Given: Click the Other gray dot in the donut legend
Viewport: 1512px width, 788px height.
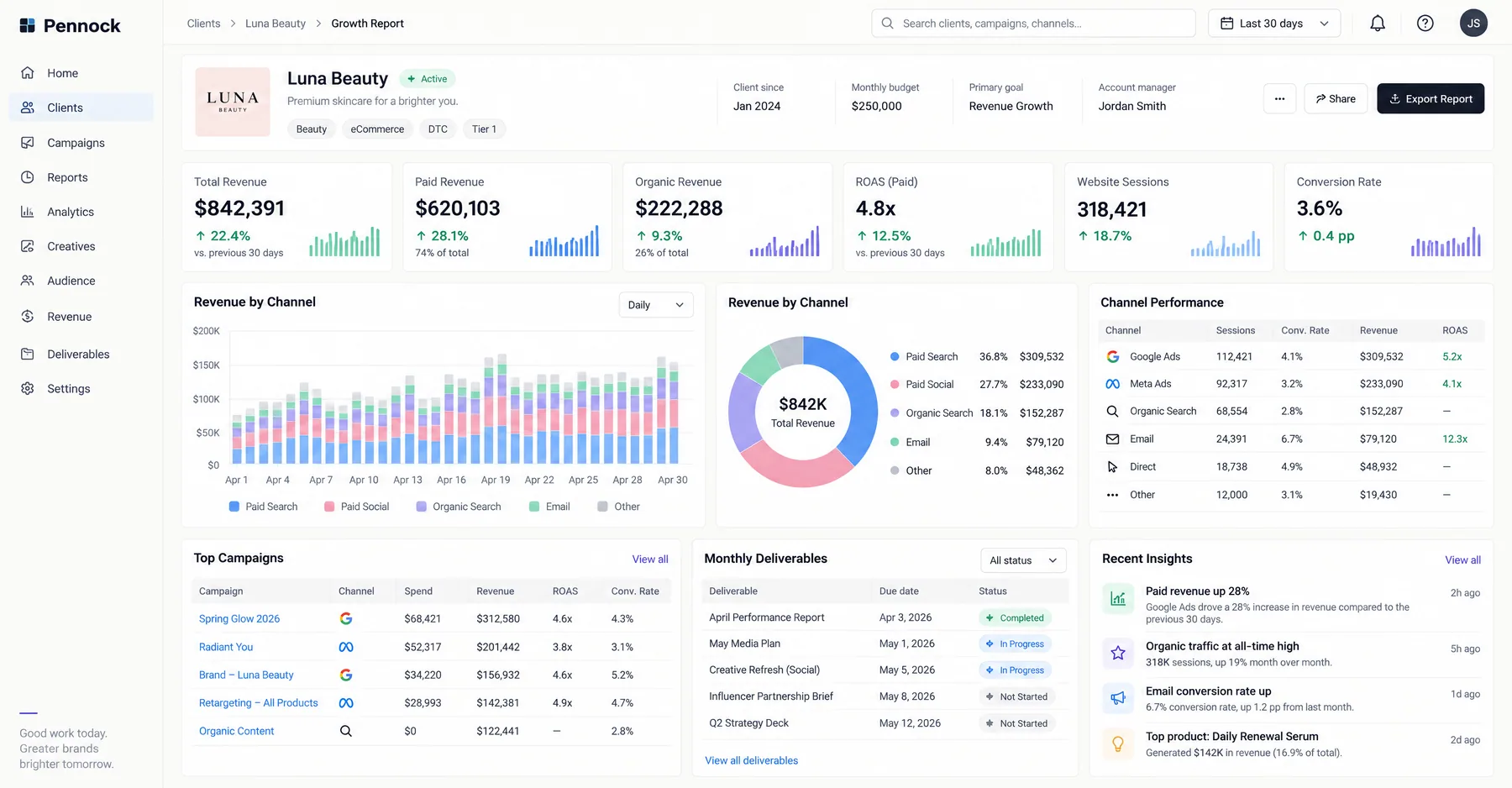Looking at the screenshot, I should point(895,470).
